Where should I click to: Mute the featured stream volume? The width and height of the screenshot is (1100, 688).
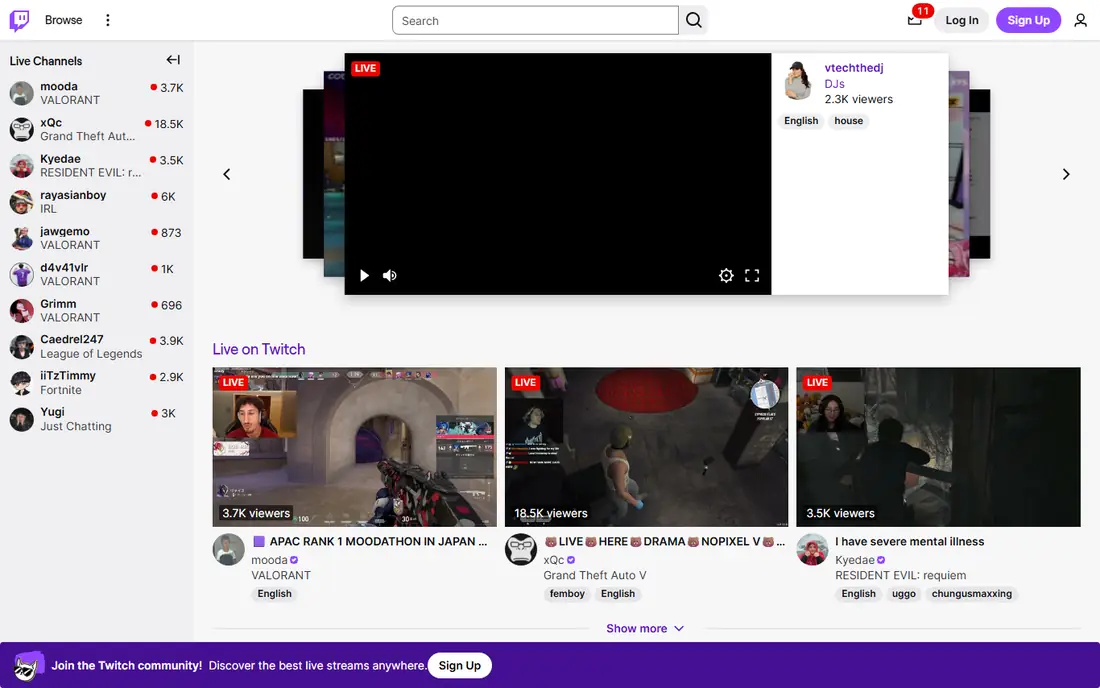(390, 276)
